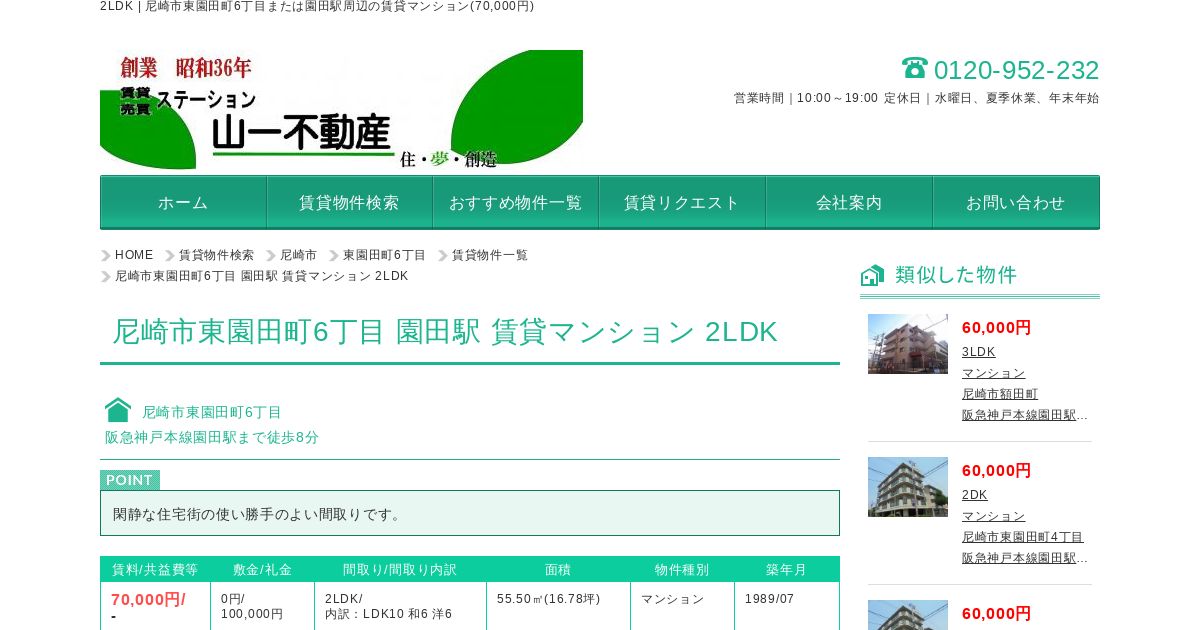Click the text 阪急神戸本線園田駅まで徒歩8分
Viewport: 1200px width, 630px height.
click(x=212, y=437)
